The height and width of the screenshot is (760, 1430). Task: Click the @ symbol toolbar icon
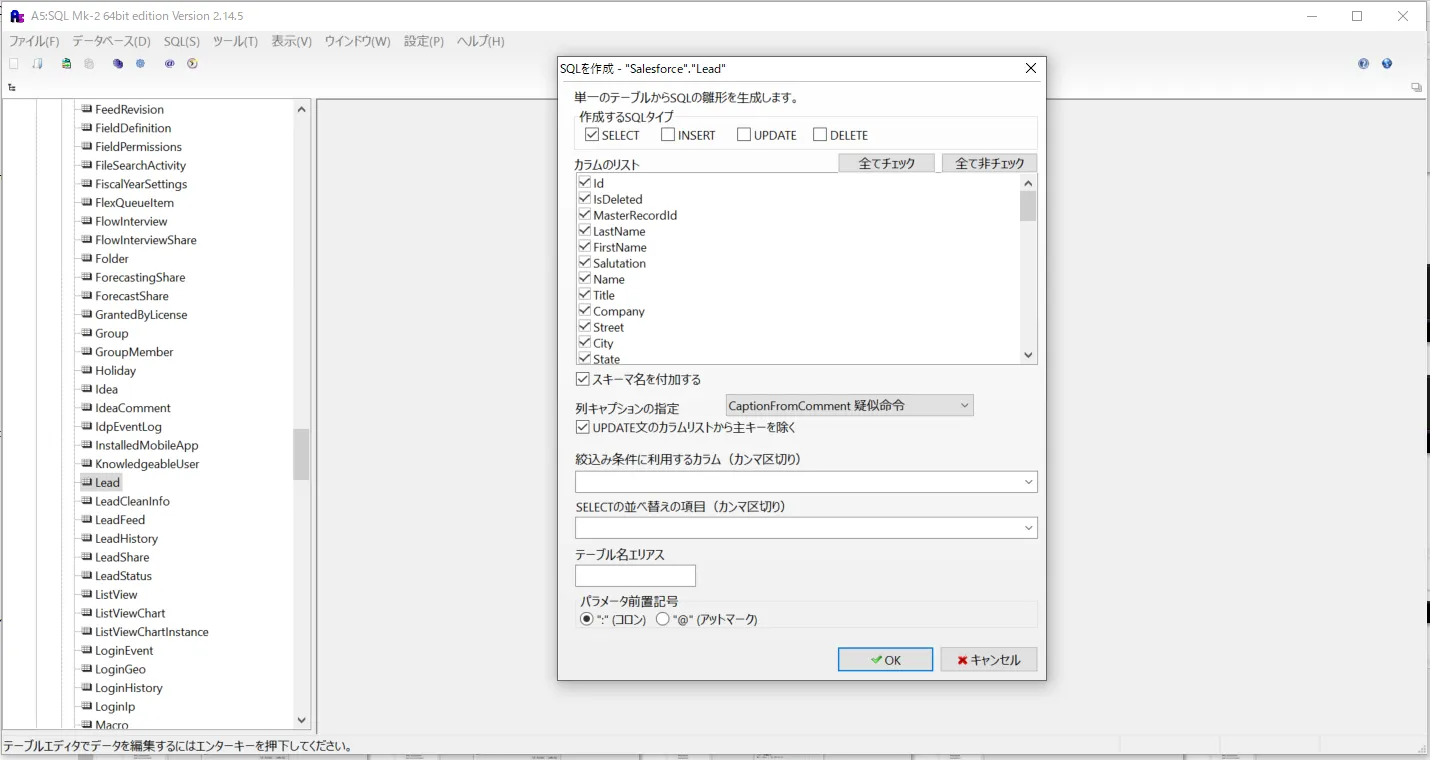[x=169, y=63]
